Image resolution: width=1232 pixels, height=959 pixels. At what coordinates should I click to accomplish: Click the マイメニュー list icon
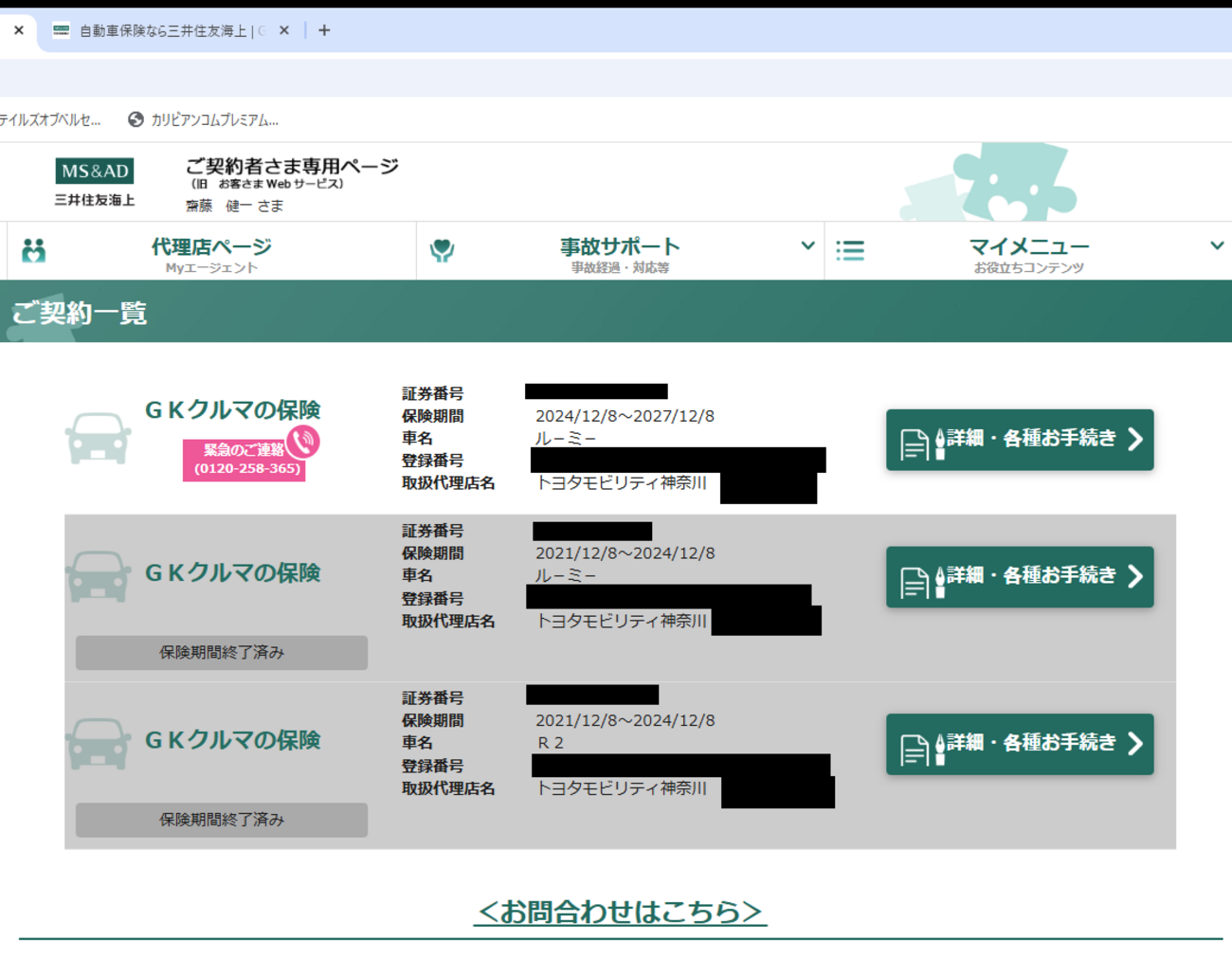click(x=850, y=250)
